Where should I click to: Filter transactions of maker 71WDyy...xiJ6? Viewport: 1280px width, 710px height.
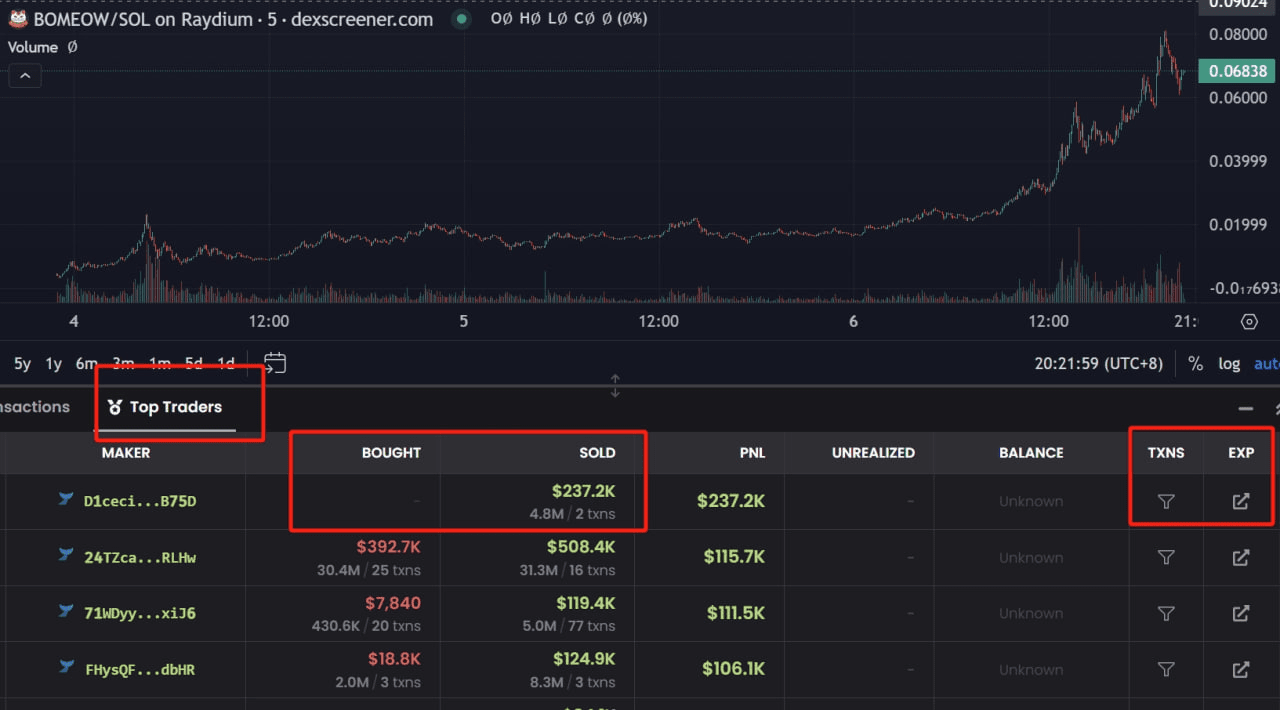click(1166, 614)
